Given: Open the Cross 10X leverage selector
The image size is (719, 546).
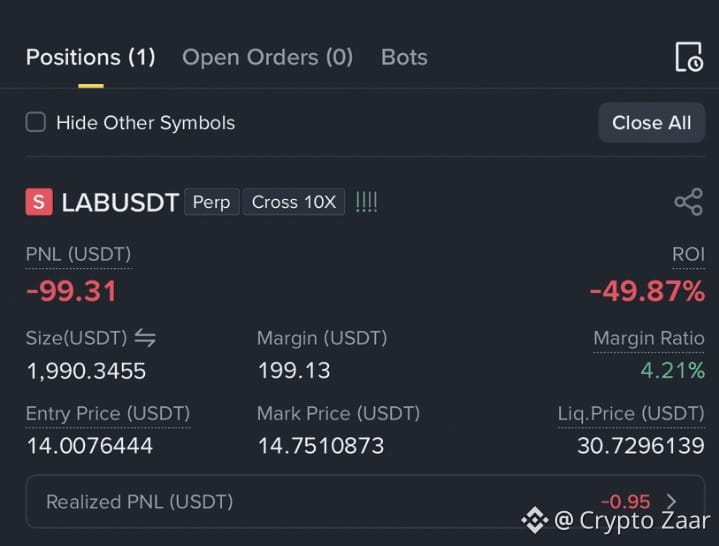Looking at the screenshot, I should [x=293, y=202].
